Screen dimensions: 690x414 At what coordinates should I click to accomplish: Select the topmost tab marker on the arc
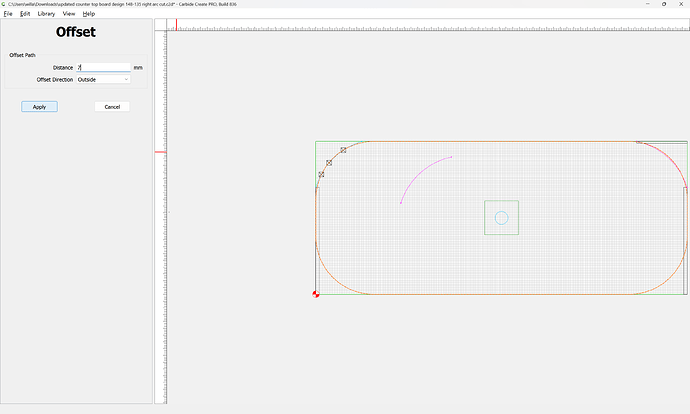click(x=343, y=150)
